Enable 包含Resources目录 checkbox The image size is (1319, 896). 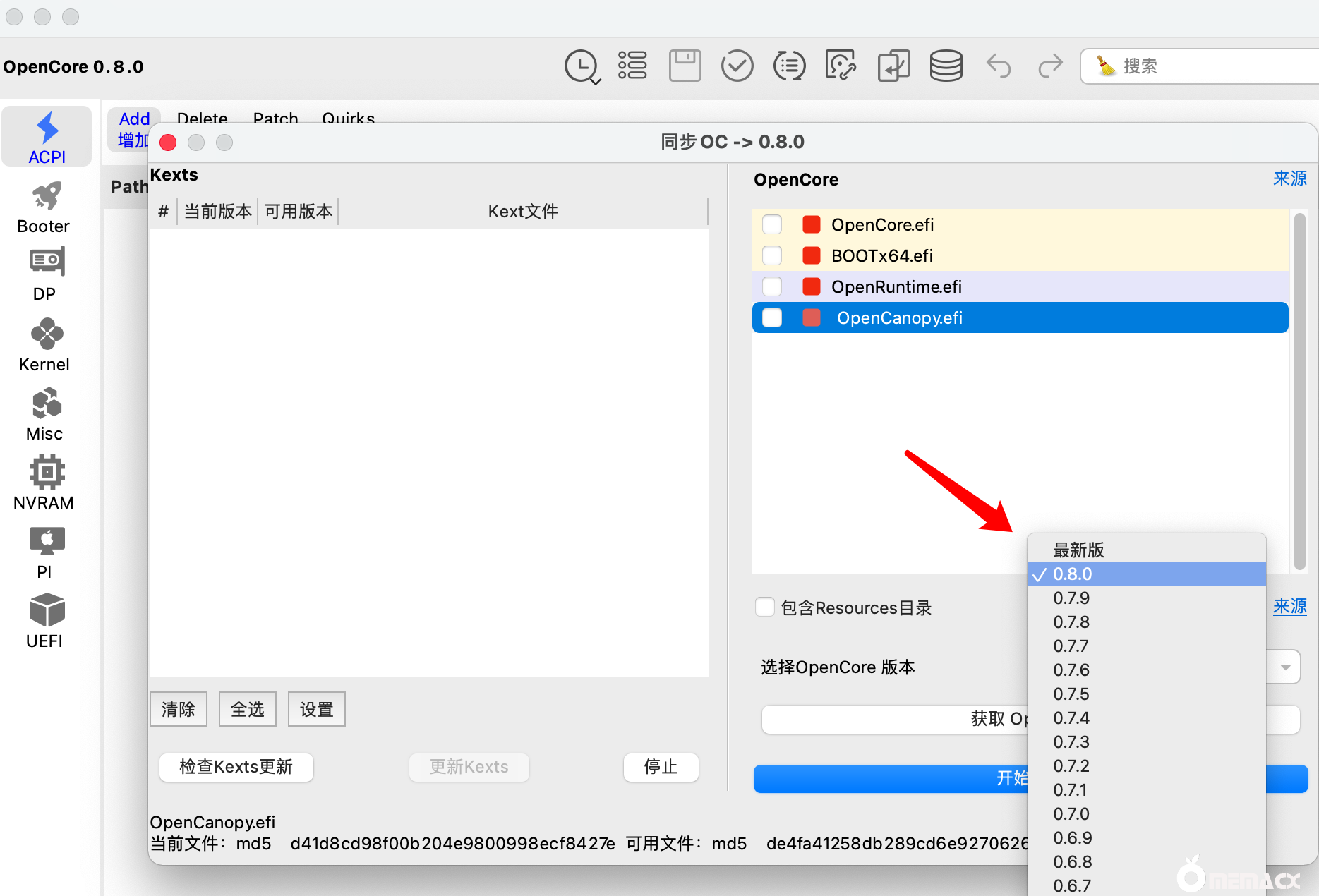coord(765,607)
